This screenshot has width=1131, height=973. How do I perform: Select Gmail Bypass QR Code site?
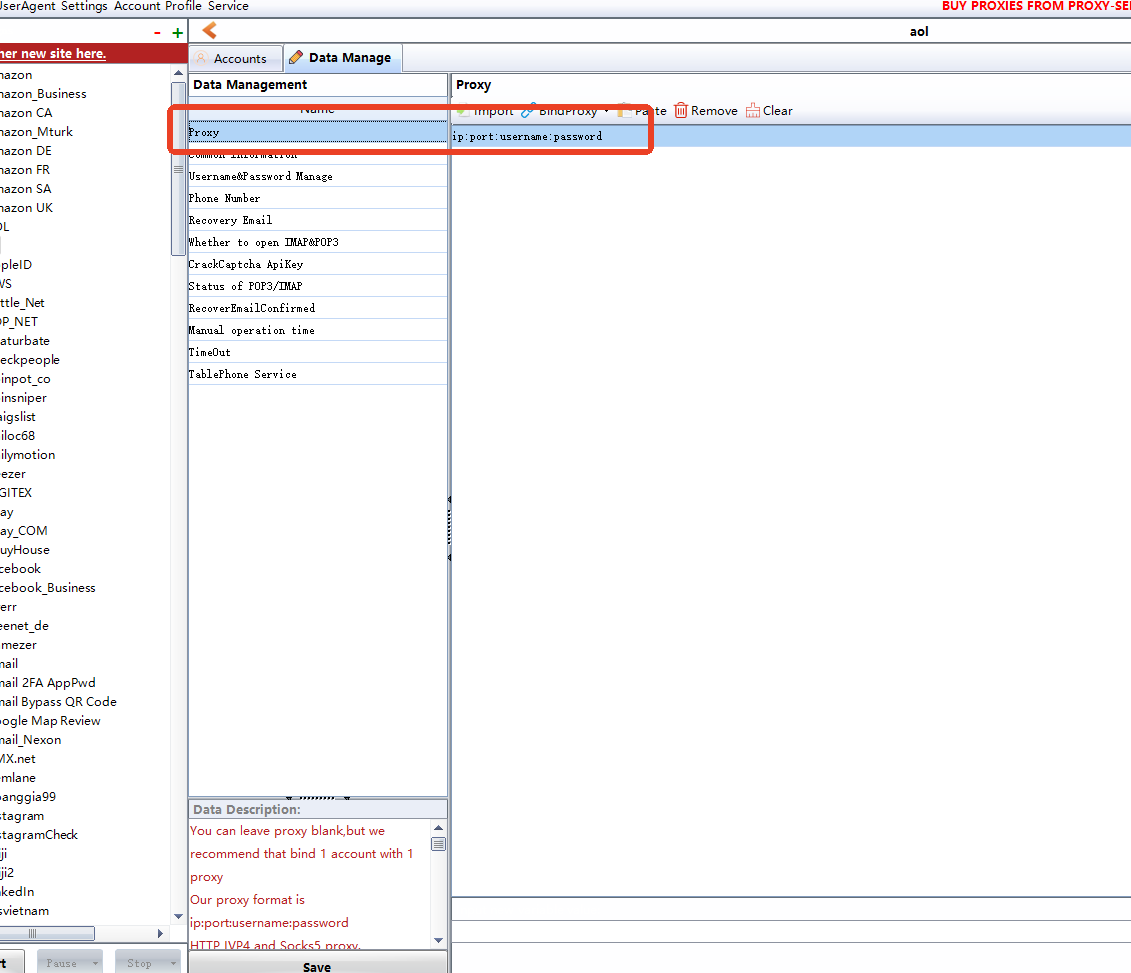click(58, 702)
